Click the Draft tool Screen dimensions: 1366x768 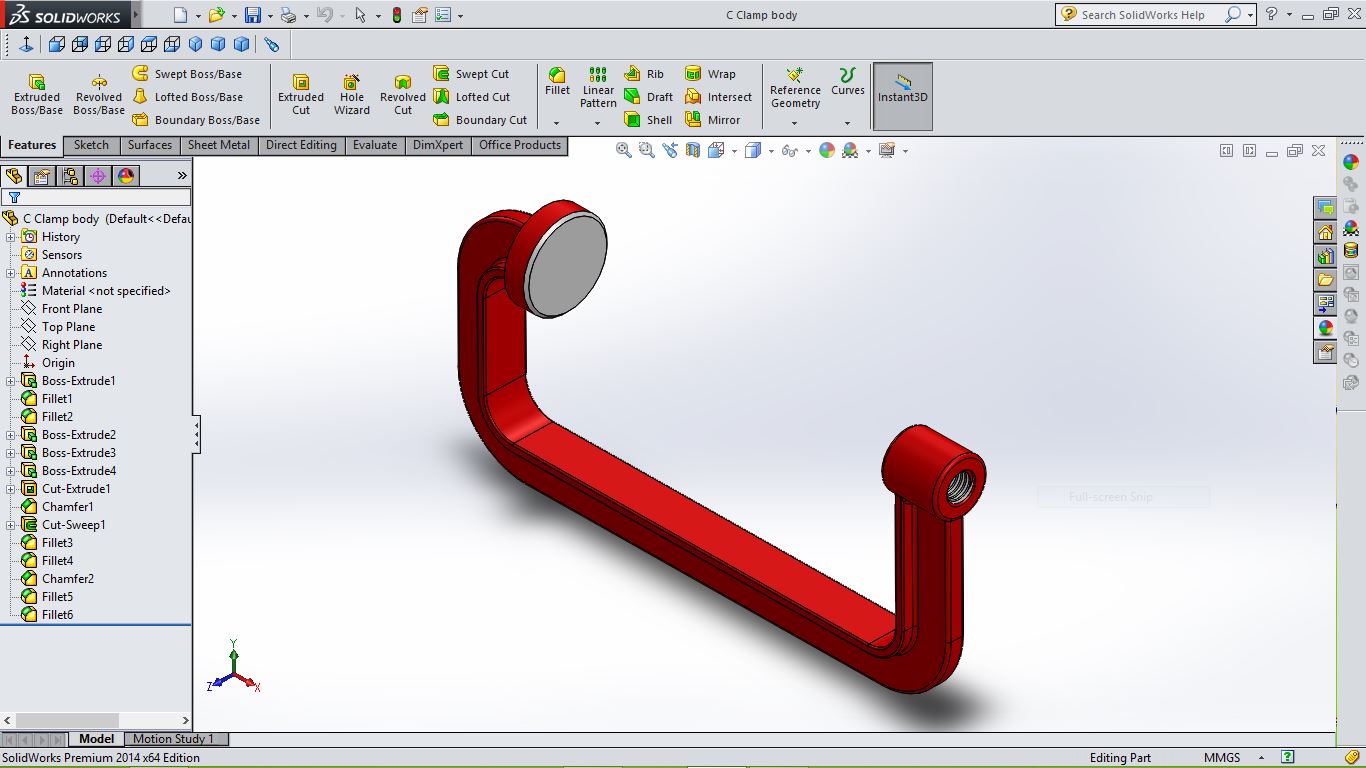pos(648,97)
